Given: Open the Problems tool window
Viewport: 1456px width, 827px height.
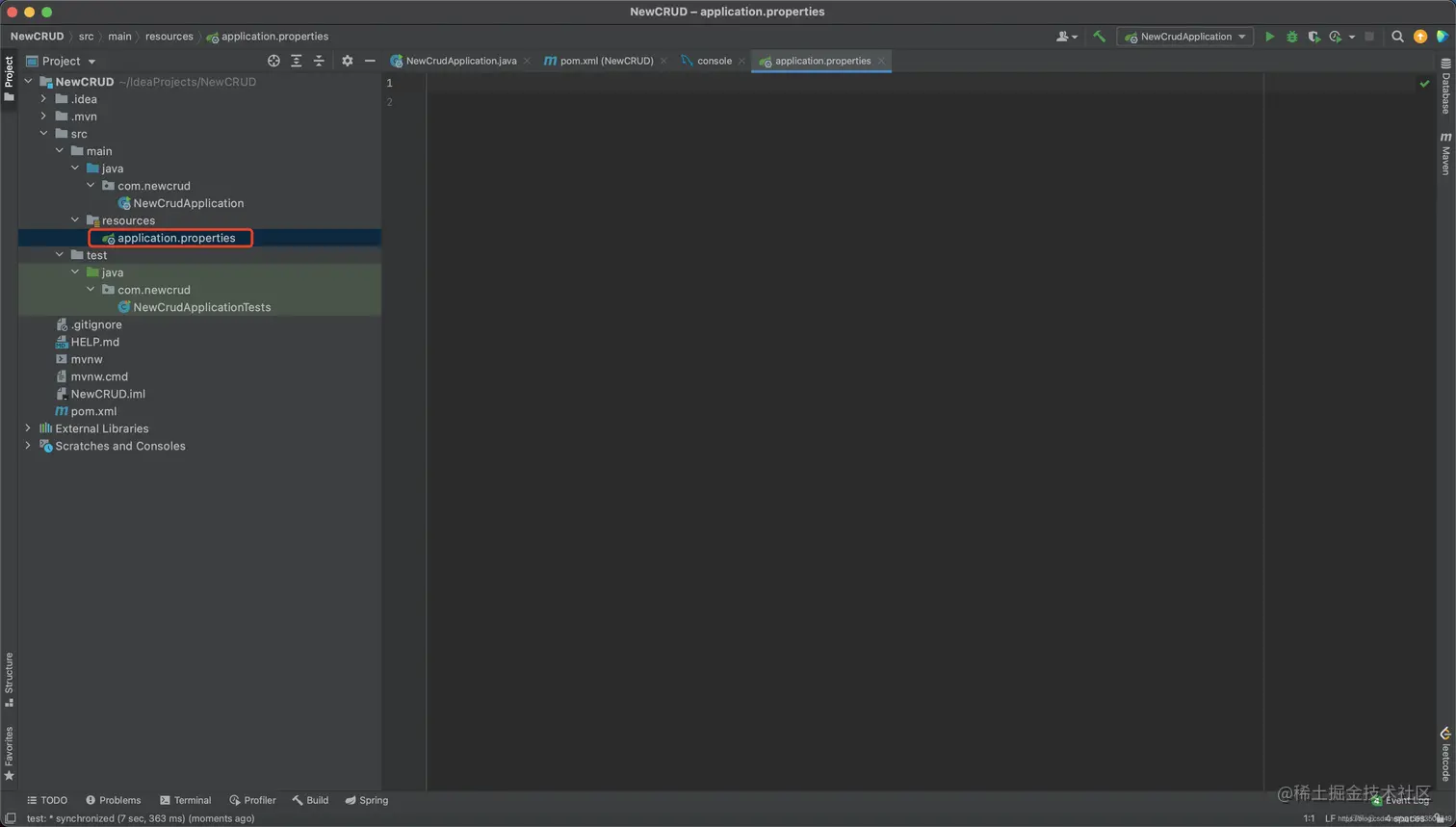Looking at the screenshot, I should click(113, 800).
